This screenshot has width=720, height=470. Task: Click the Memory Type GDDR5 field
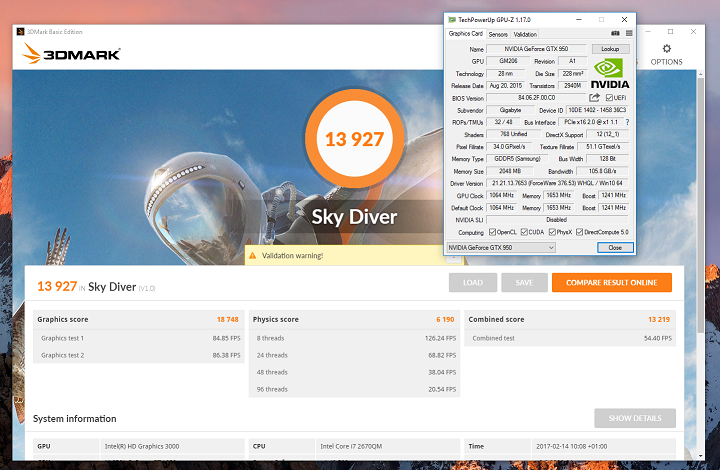[x=517, y=159]
